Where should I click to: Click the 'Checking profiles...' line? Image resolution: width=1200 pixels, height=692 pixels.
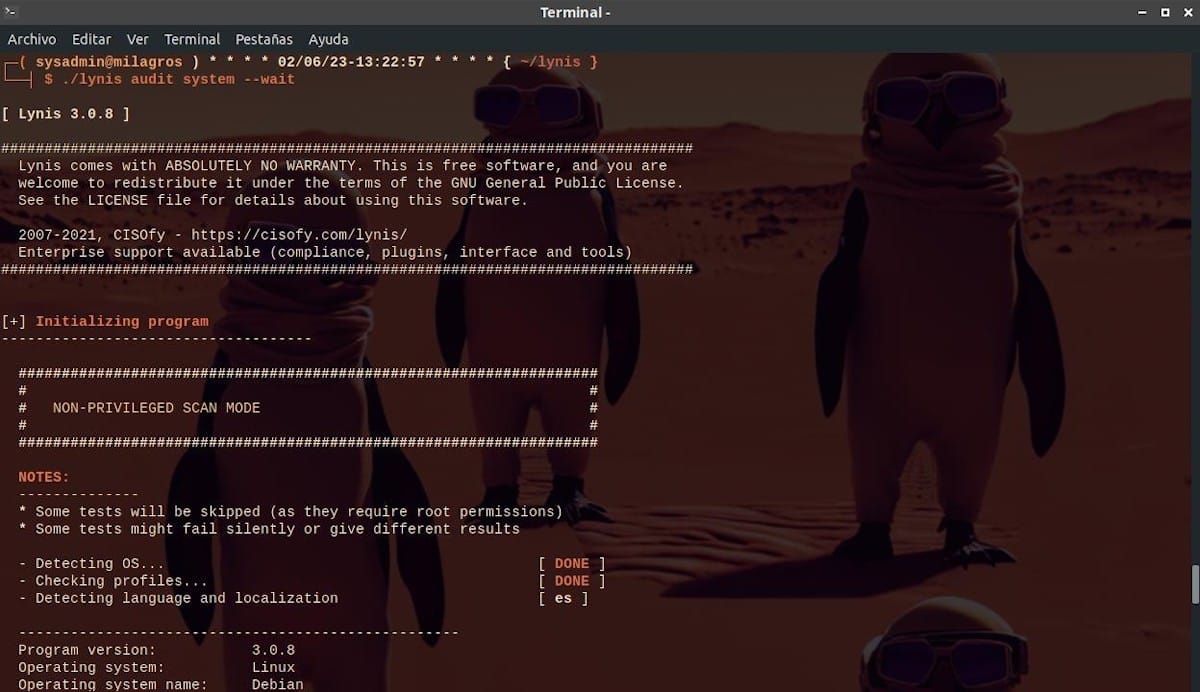[114, 580]
